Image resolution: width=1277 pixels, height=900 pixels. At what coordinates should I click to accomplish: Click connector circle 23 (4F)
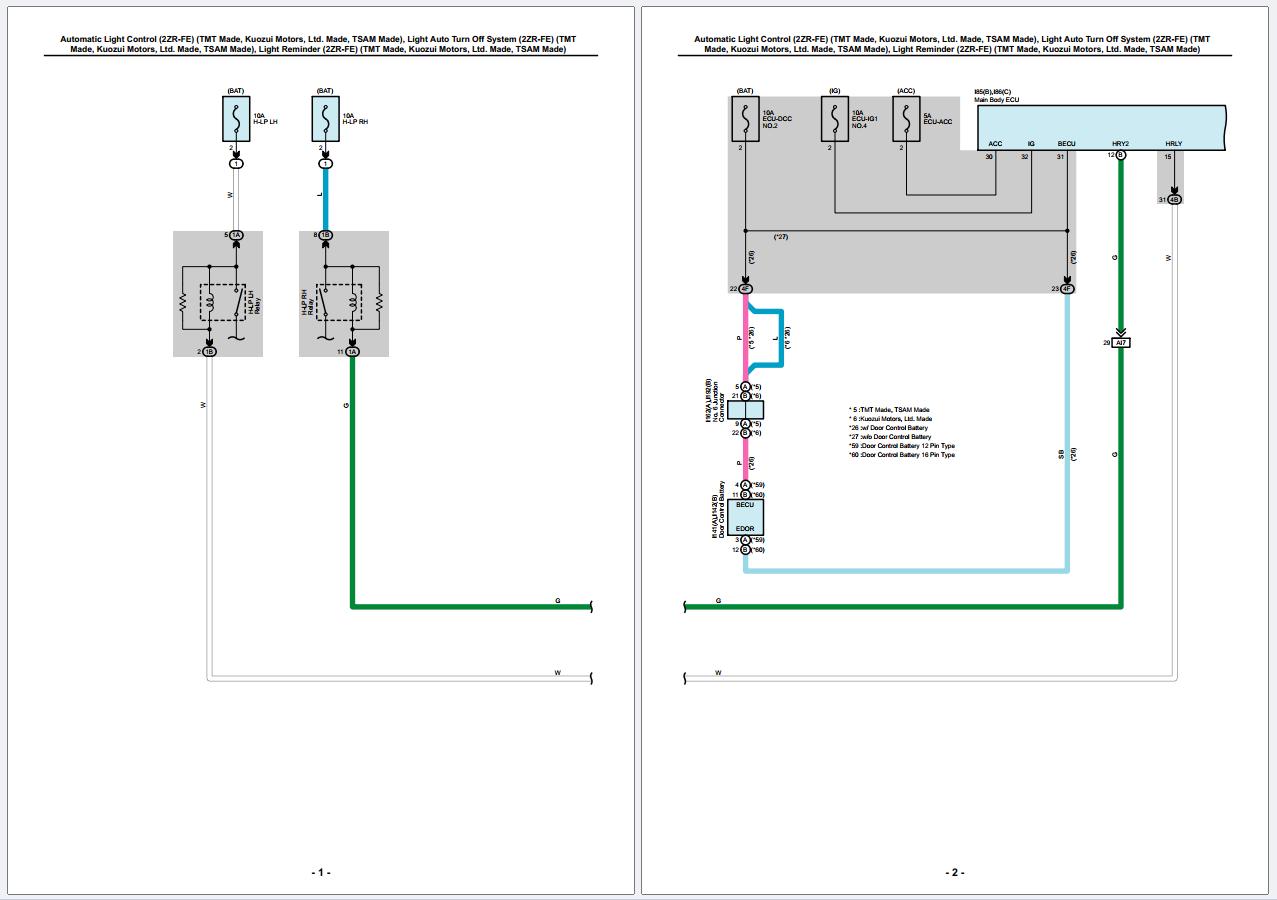point(1066,289)
